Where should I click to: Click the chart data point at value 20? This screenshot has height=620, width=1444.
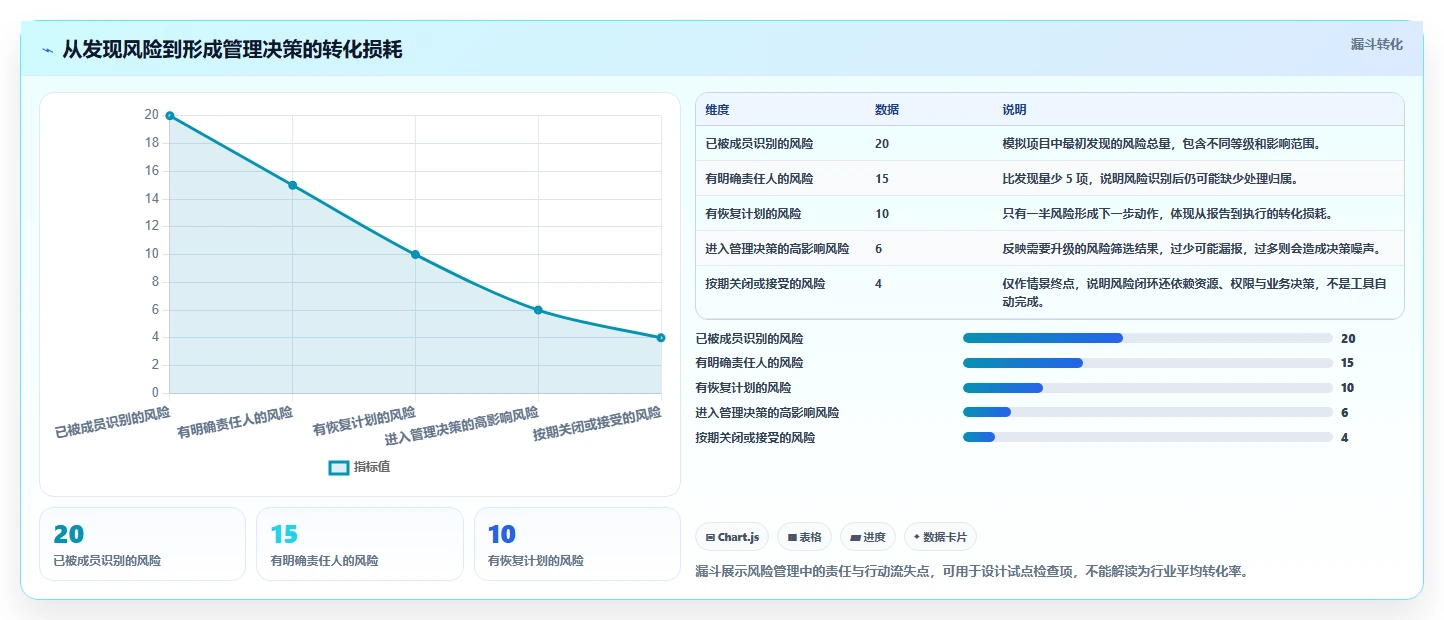click(170, 116)
